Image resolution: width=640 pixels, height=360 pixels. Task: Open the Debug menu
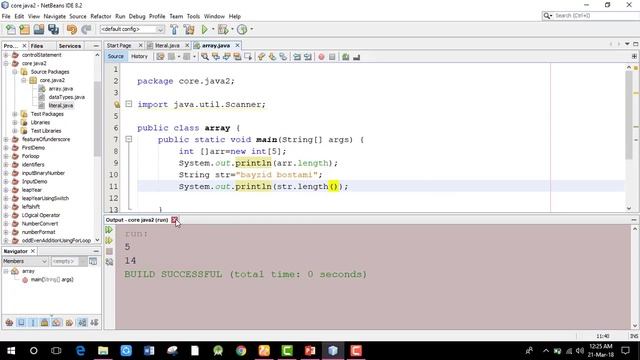click(x=137, y=16)
